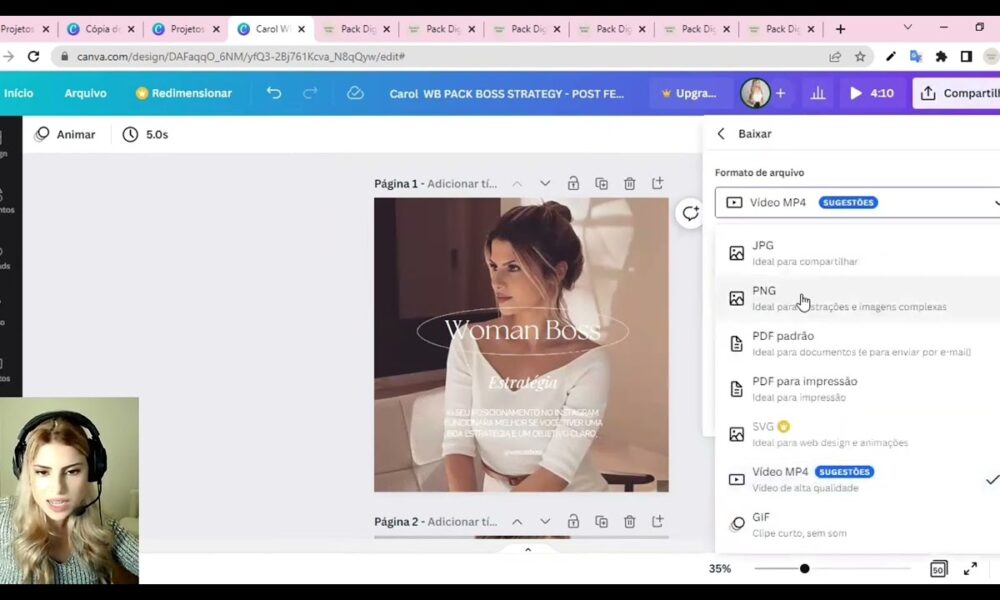The height and width of the screenshot is (600, 1000).
Task: Click the comment bubble icon beside canvas
Action: click(x=690, y=213)
